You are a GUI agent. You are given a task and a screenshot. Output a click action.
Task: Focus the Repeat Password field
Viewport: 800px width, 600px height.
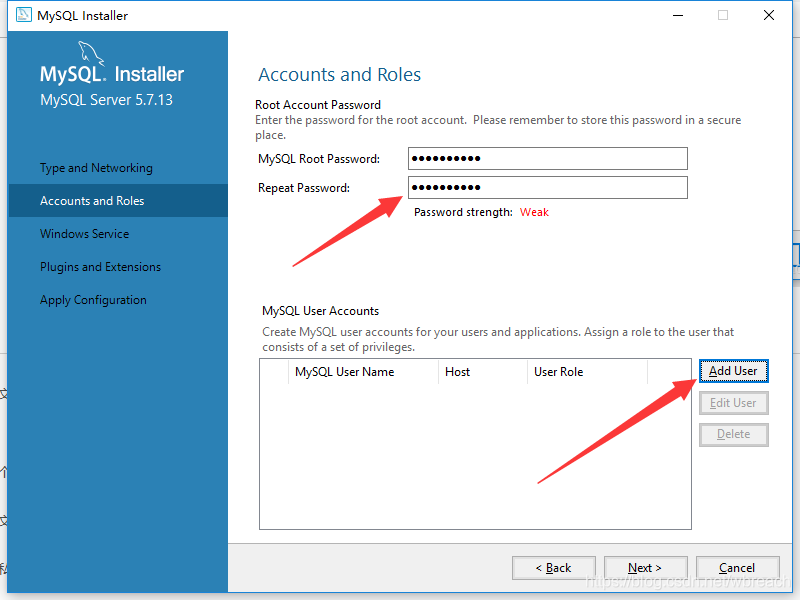click(548, 187)
